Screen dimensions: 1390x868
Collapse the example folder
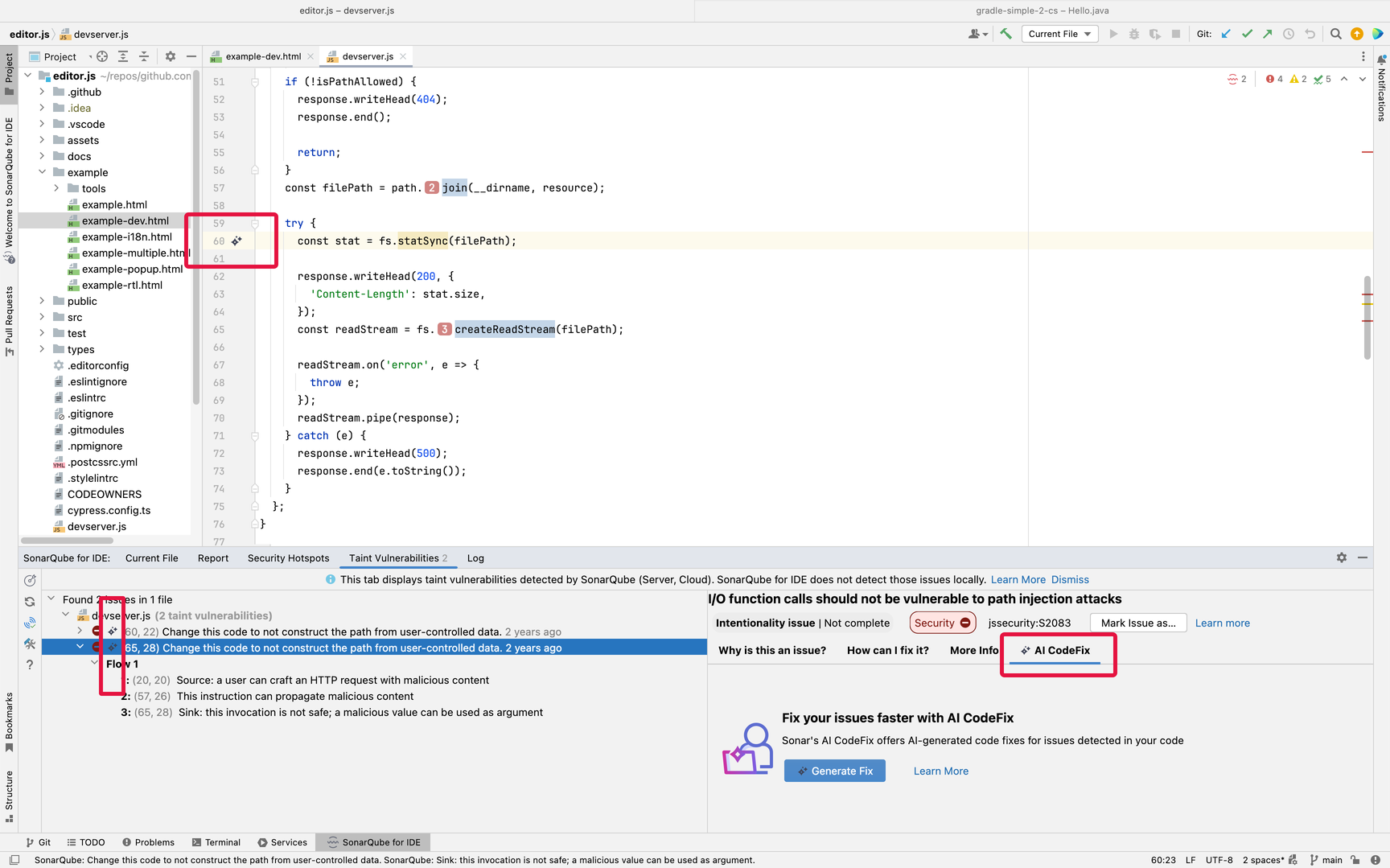[42, 172]
